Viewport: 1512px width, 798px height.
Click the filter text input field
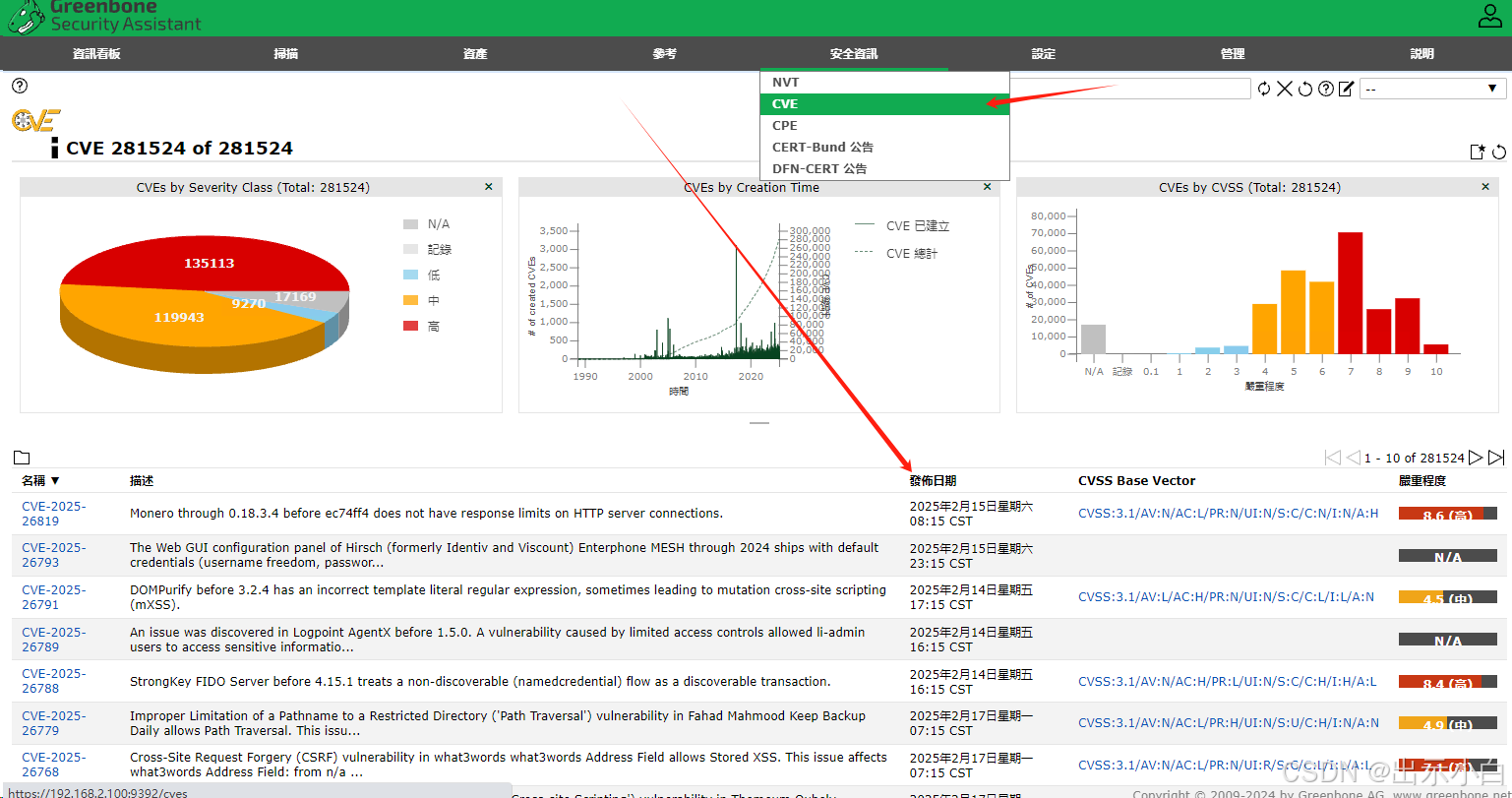coord(1130,89)
